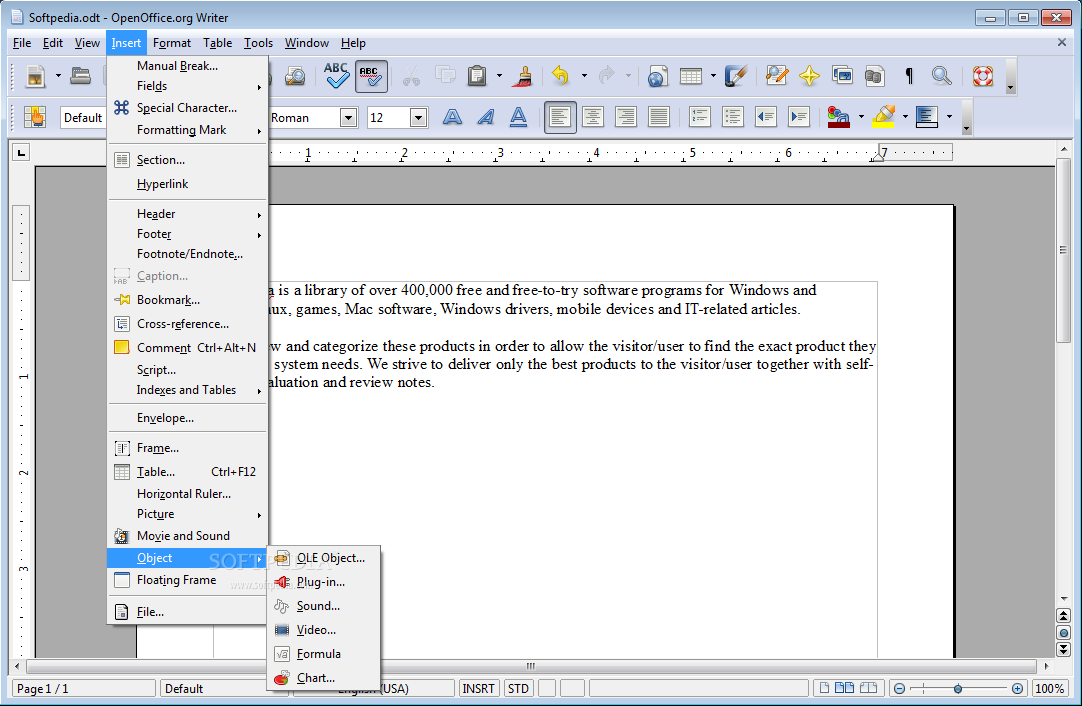Image resolution: width=1082 pixels, height=706 pixels.
Task: Click the 100% zoom level field
Action: coord(1049,689)
